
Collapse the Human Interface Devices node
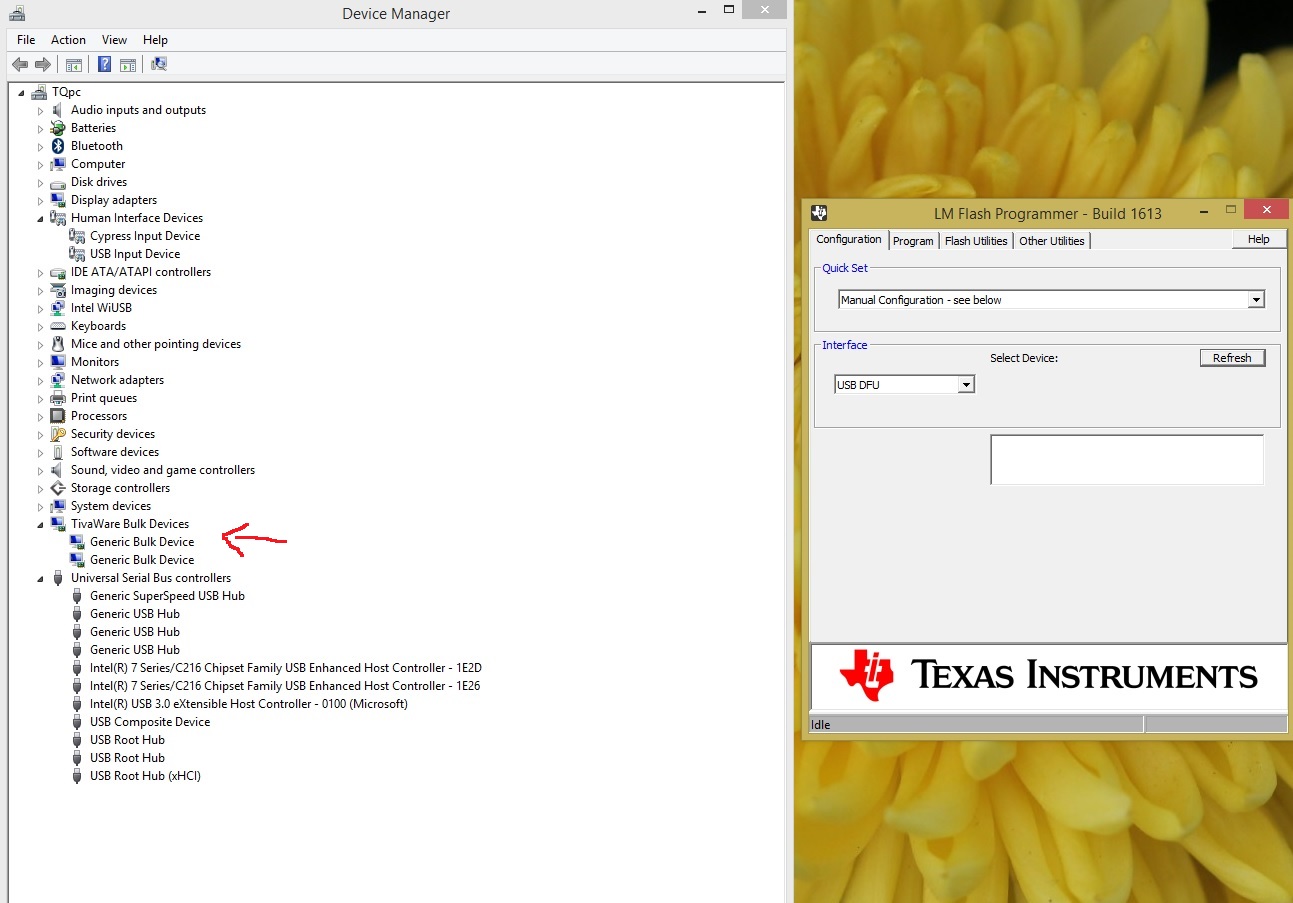pos(41,218)
